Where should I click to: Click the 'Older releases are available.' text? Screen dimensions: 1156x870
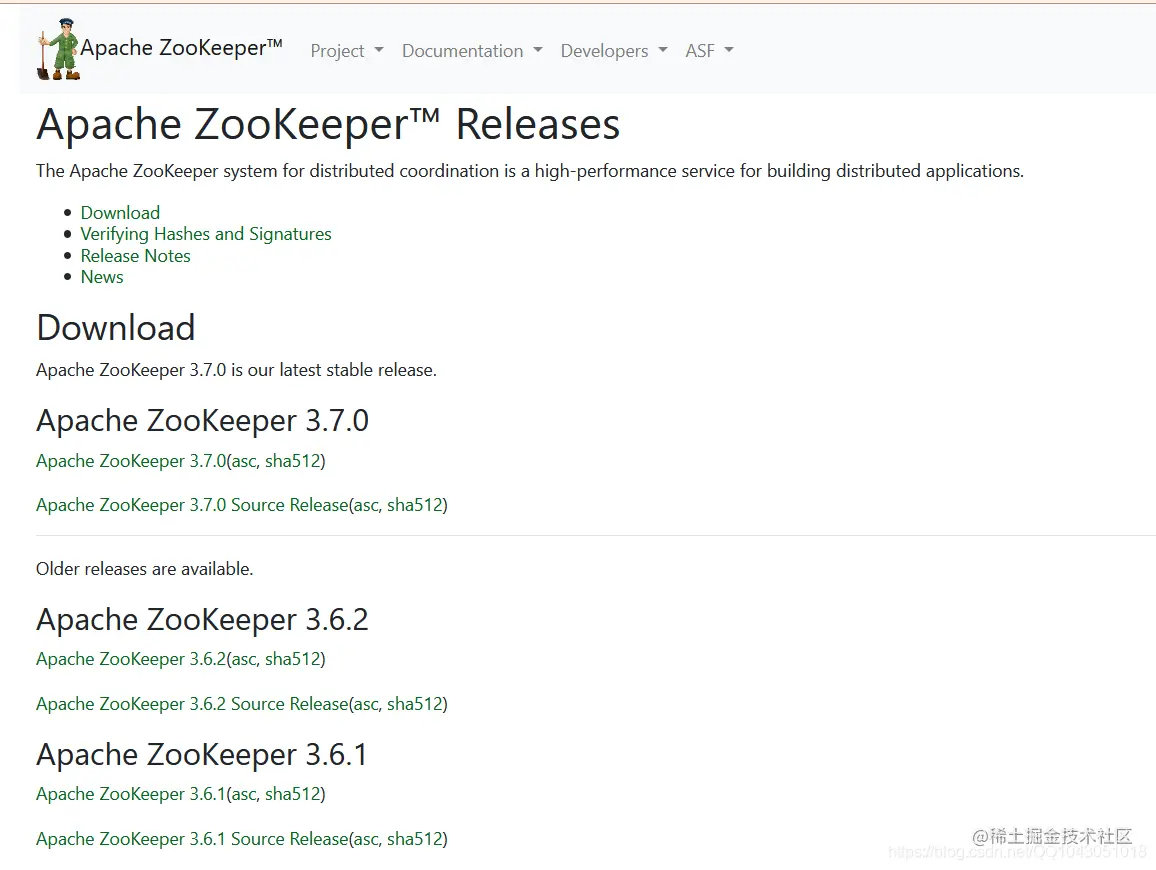coord(144,569)
